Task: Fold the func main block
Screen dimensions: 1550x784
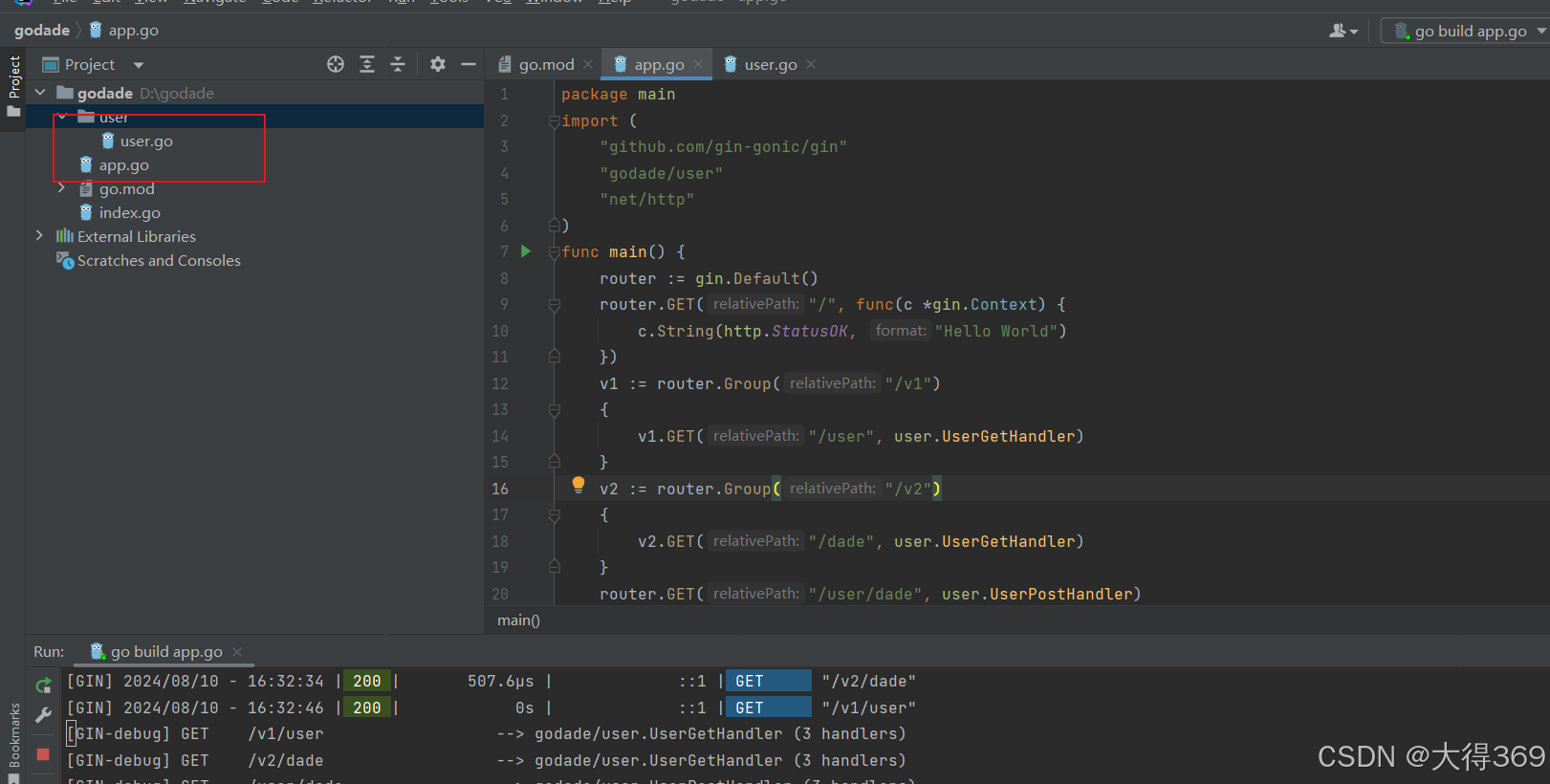Action: (x=554, y=252)
